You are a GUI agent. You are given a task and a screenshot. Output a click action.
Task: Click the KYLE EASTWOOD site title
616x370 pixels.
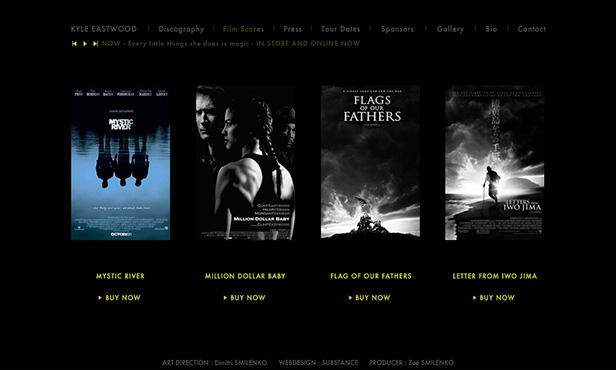click(104, 29)
